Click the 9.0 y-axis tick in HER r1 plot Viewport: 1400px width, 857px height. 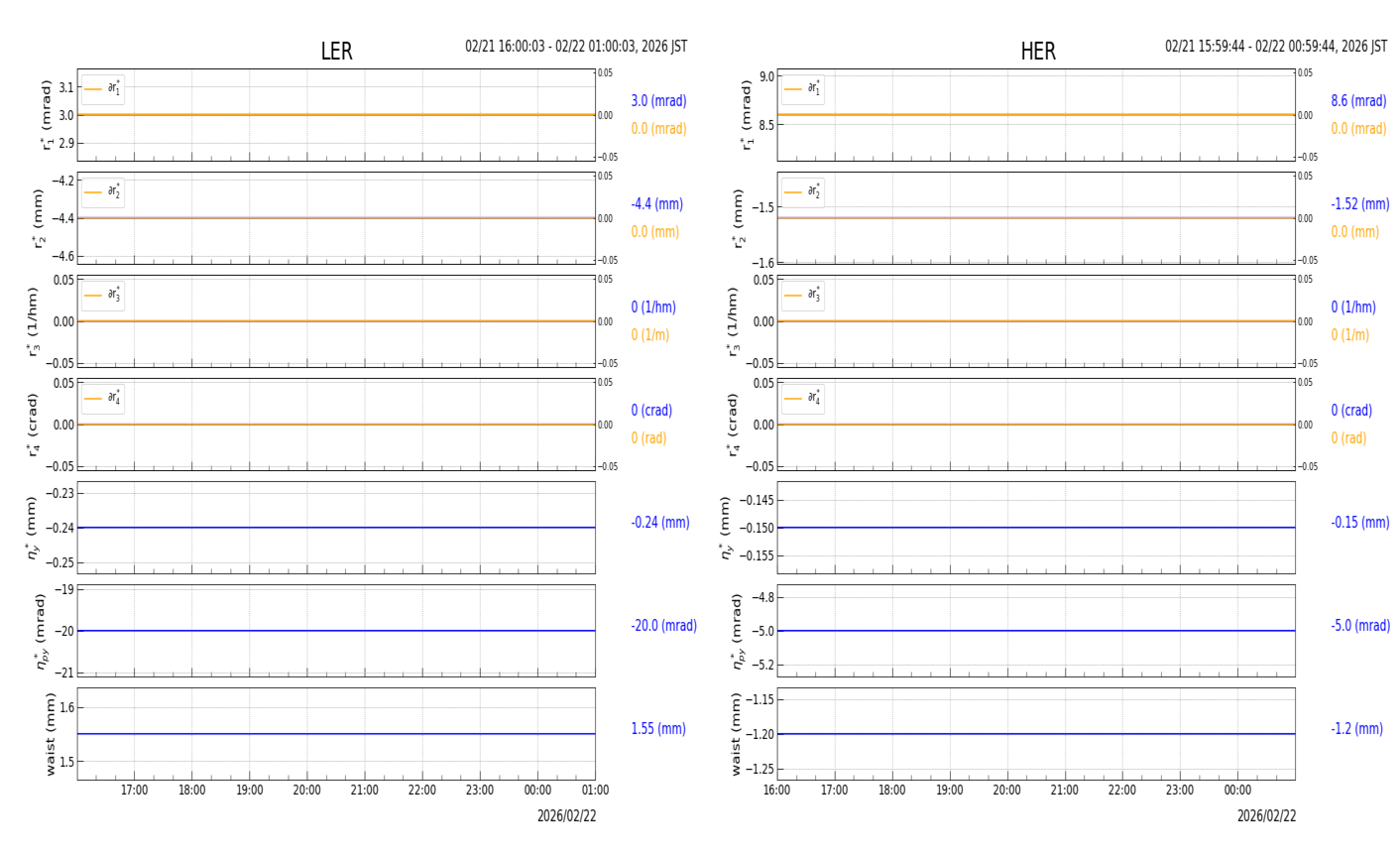coord(767,77)
